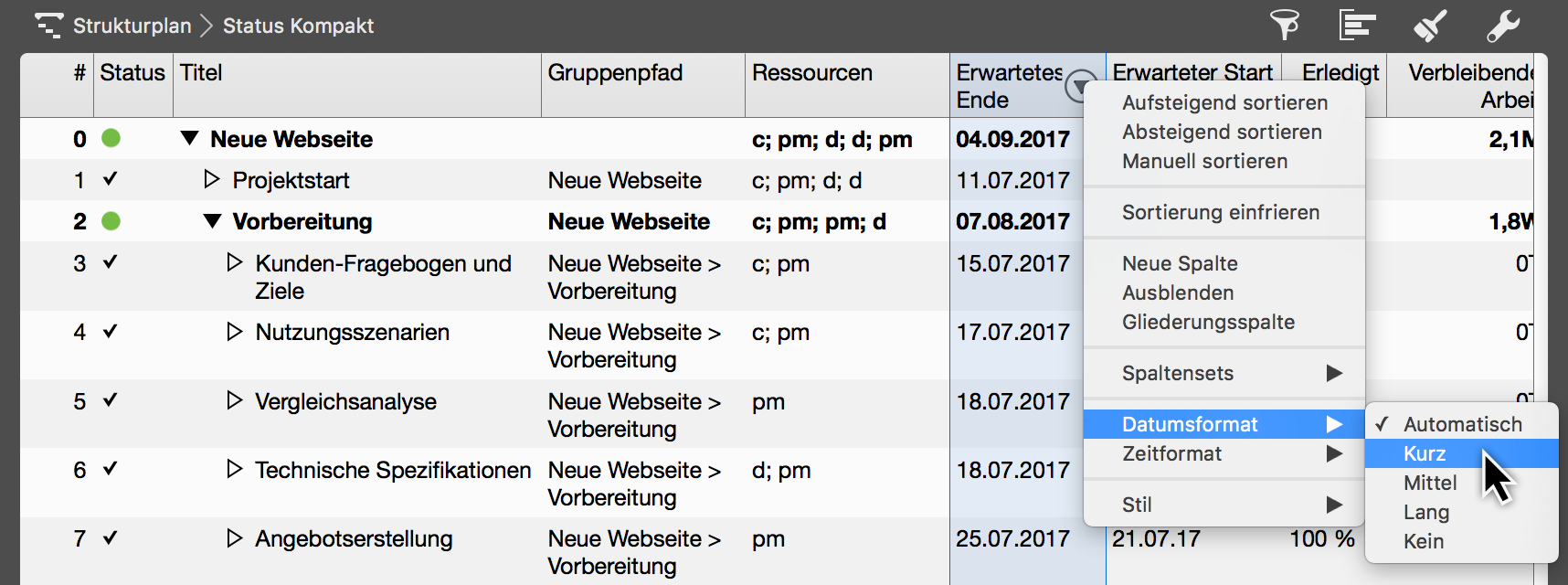Select the Angebotserstellung row title
The height and width of the screenshot is (585, 1568).
[x=354, y=539]
